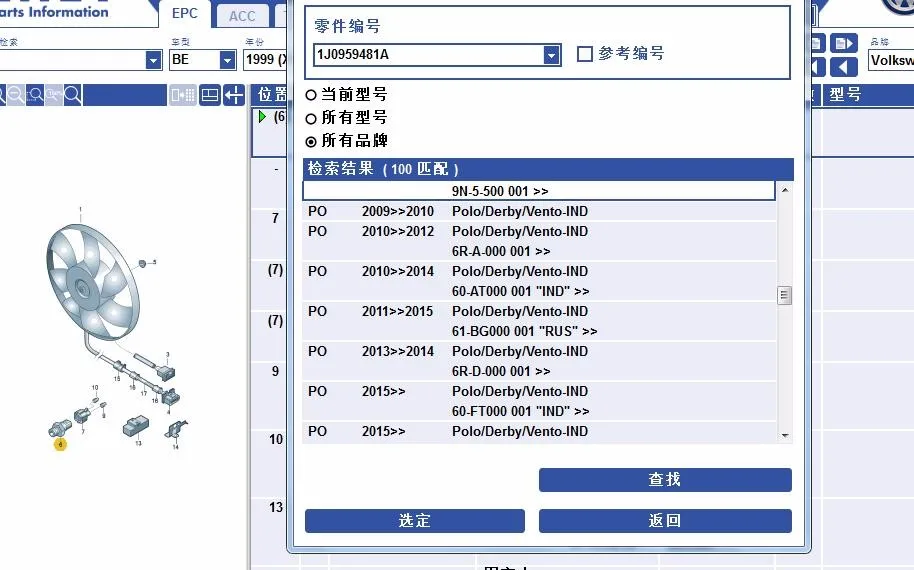Click the radiator fan drawing in diagram

tap(93, 282)
